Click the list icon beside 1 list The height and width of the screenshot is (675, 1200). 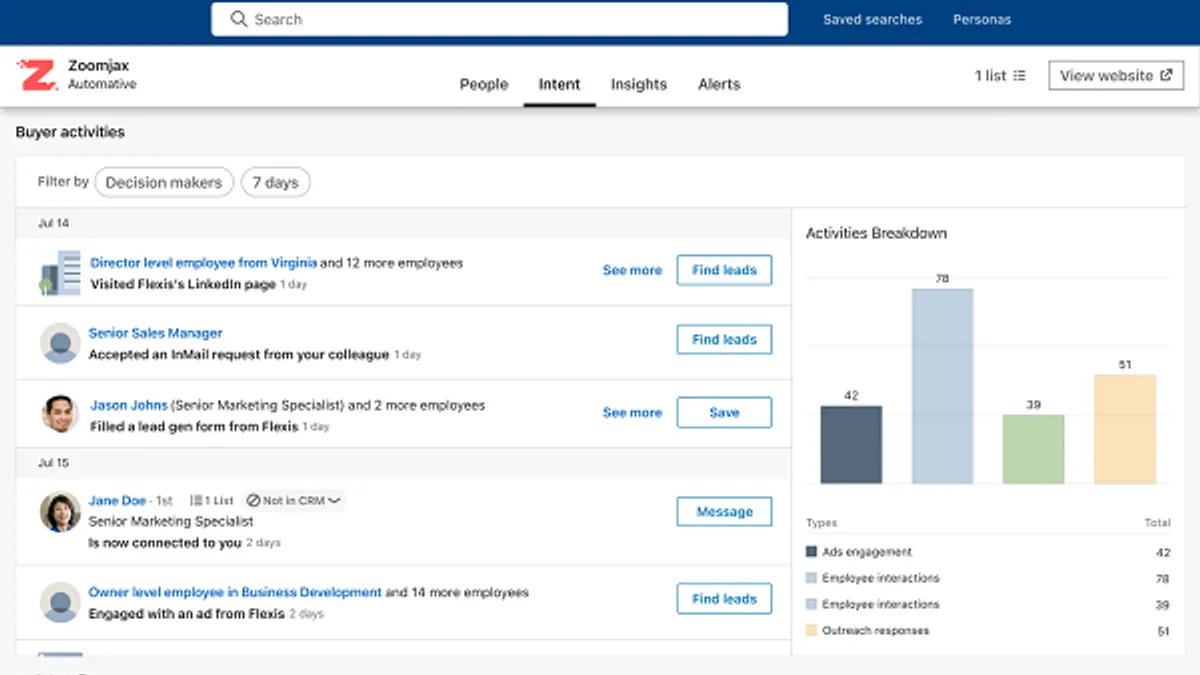click(1019, 76)
